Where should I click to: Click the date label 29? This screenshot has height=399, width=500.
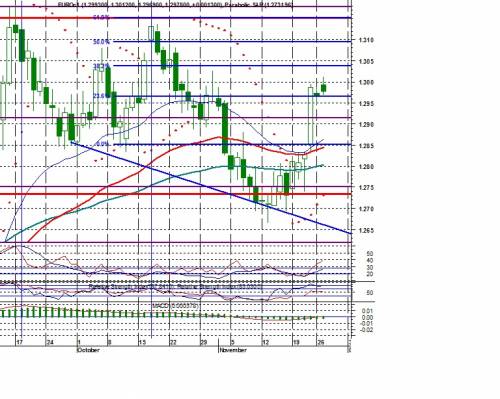(x=203, y=342)
